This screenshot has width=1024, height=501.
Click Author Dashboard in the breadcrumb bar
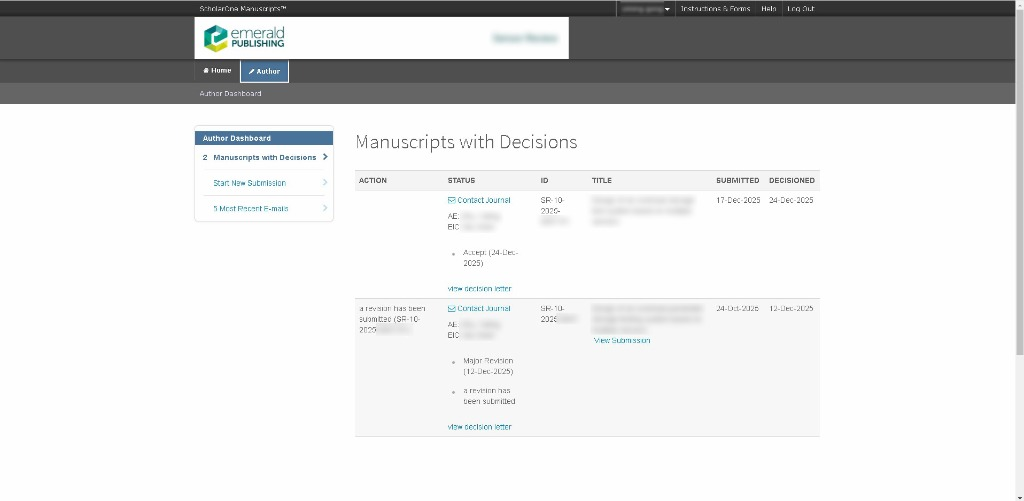(x=230, y=94)
